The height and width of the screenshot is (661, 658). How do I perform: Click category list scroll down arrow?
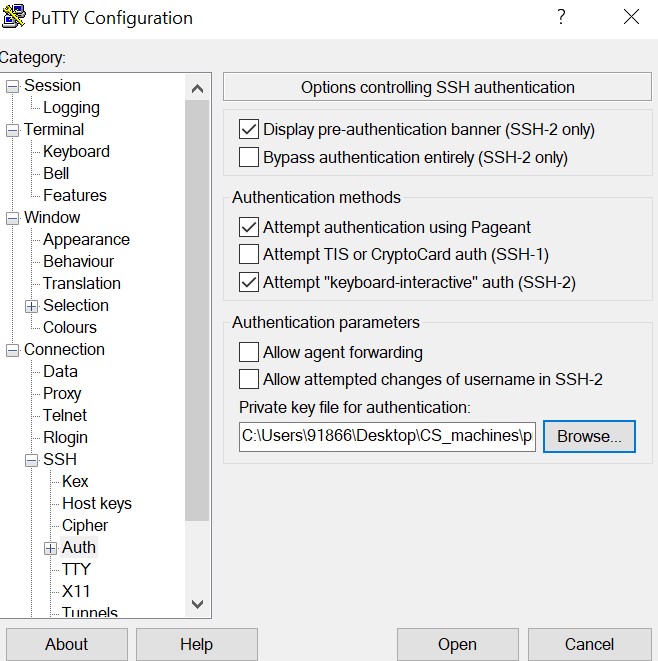click(197, 604)
